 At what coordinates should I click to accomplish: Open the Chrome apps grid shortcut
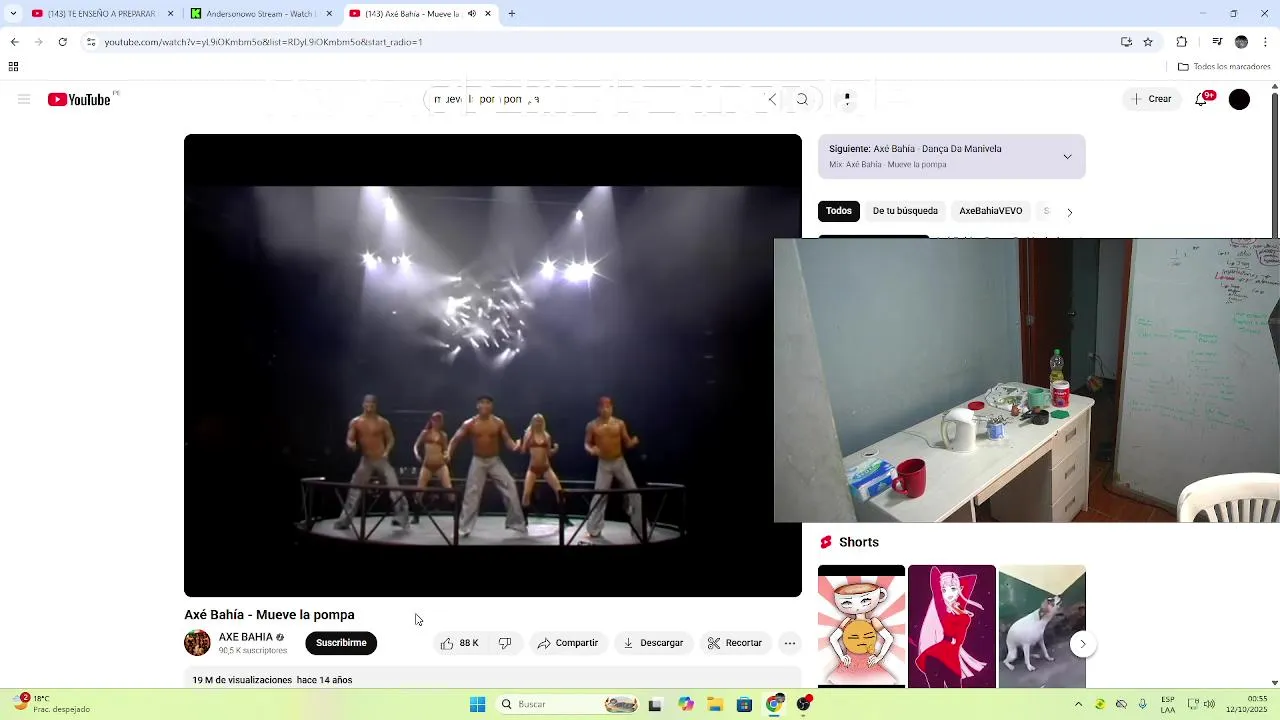pos(13,67)
